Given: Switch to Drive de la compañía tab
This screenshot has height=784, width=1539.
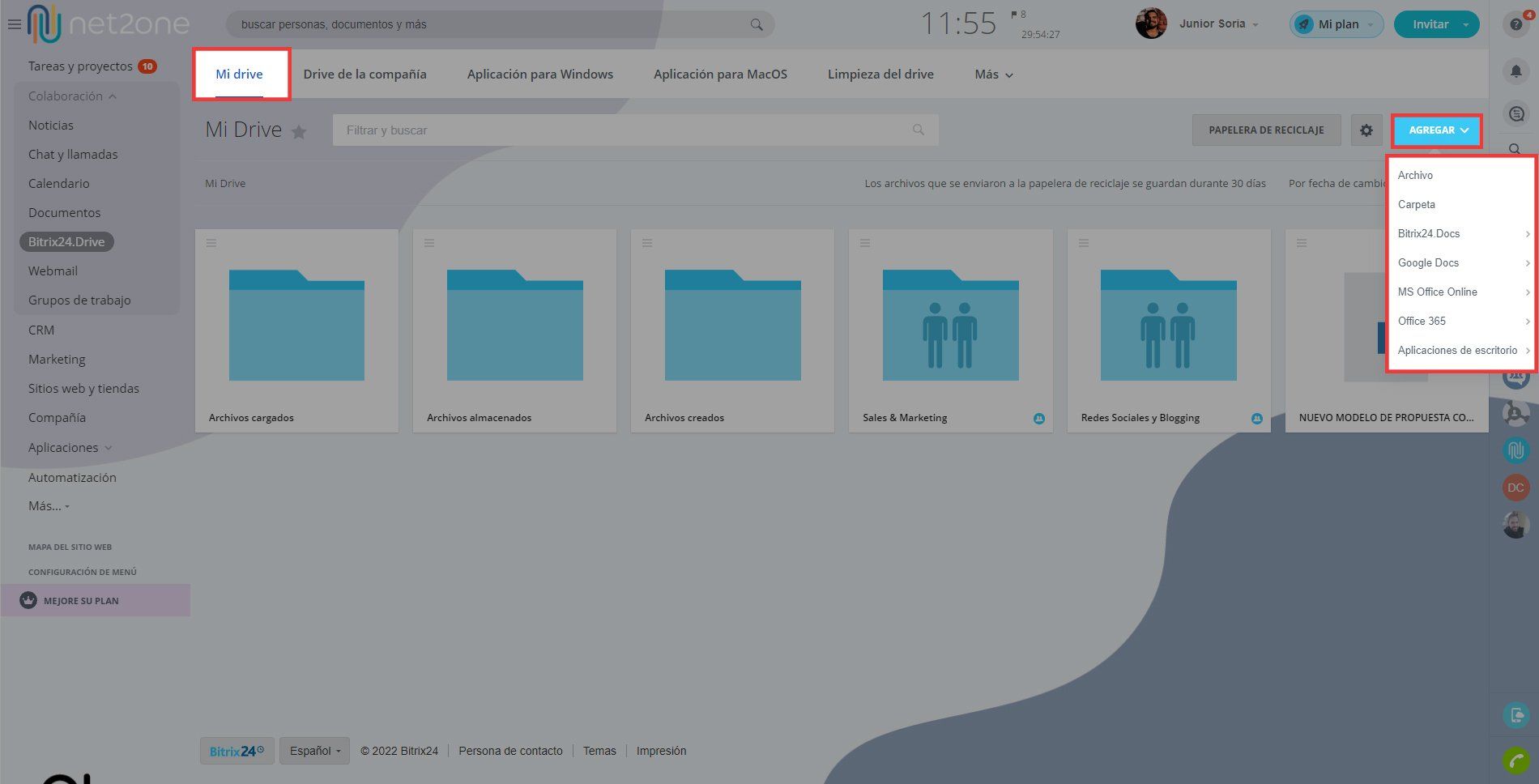Looking at the screenshot, I should click(x=364, y=74).
